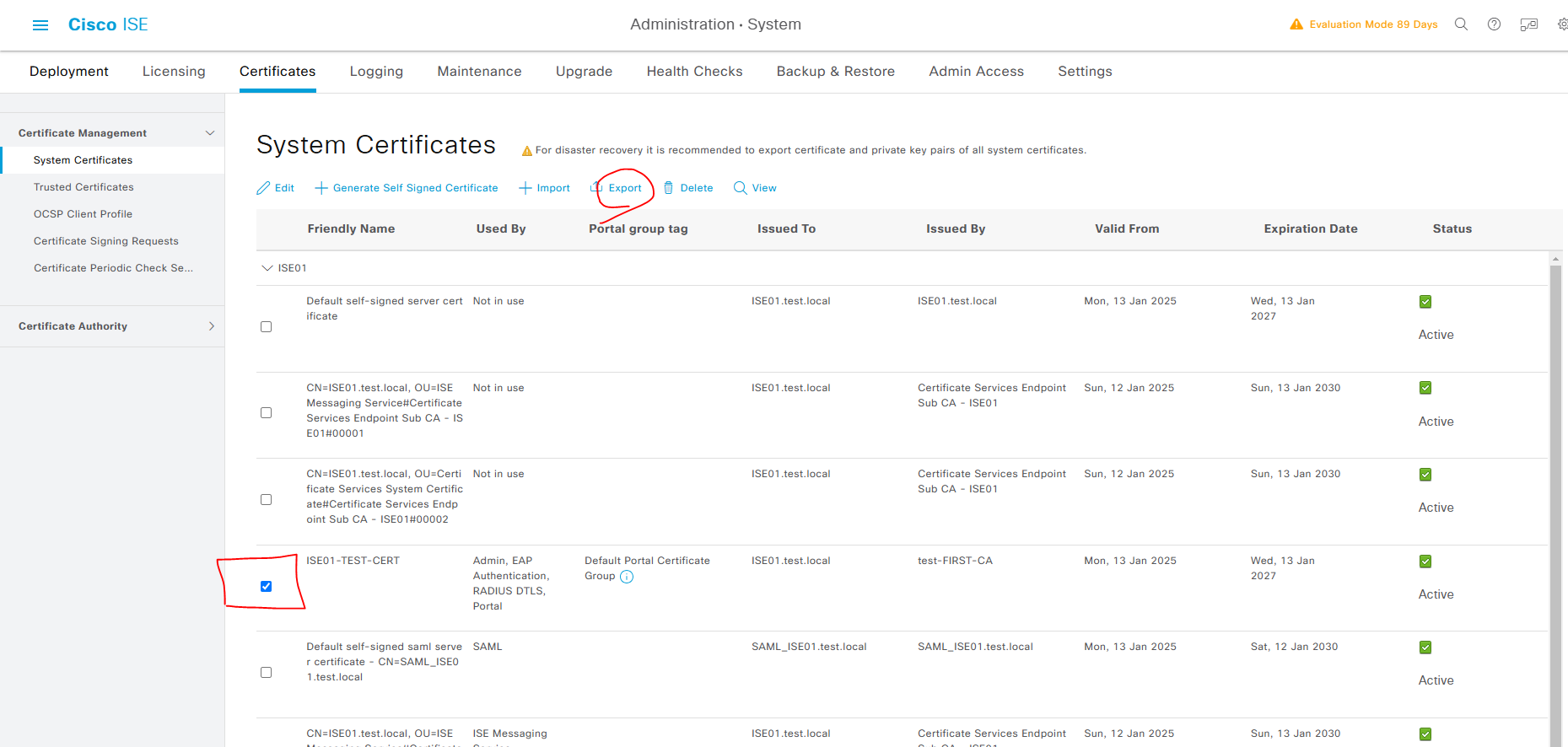Click Generate Self Signed Certificate

coord(407,188)
